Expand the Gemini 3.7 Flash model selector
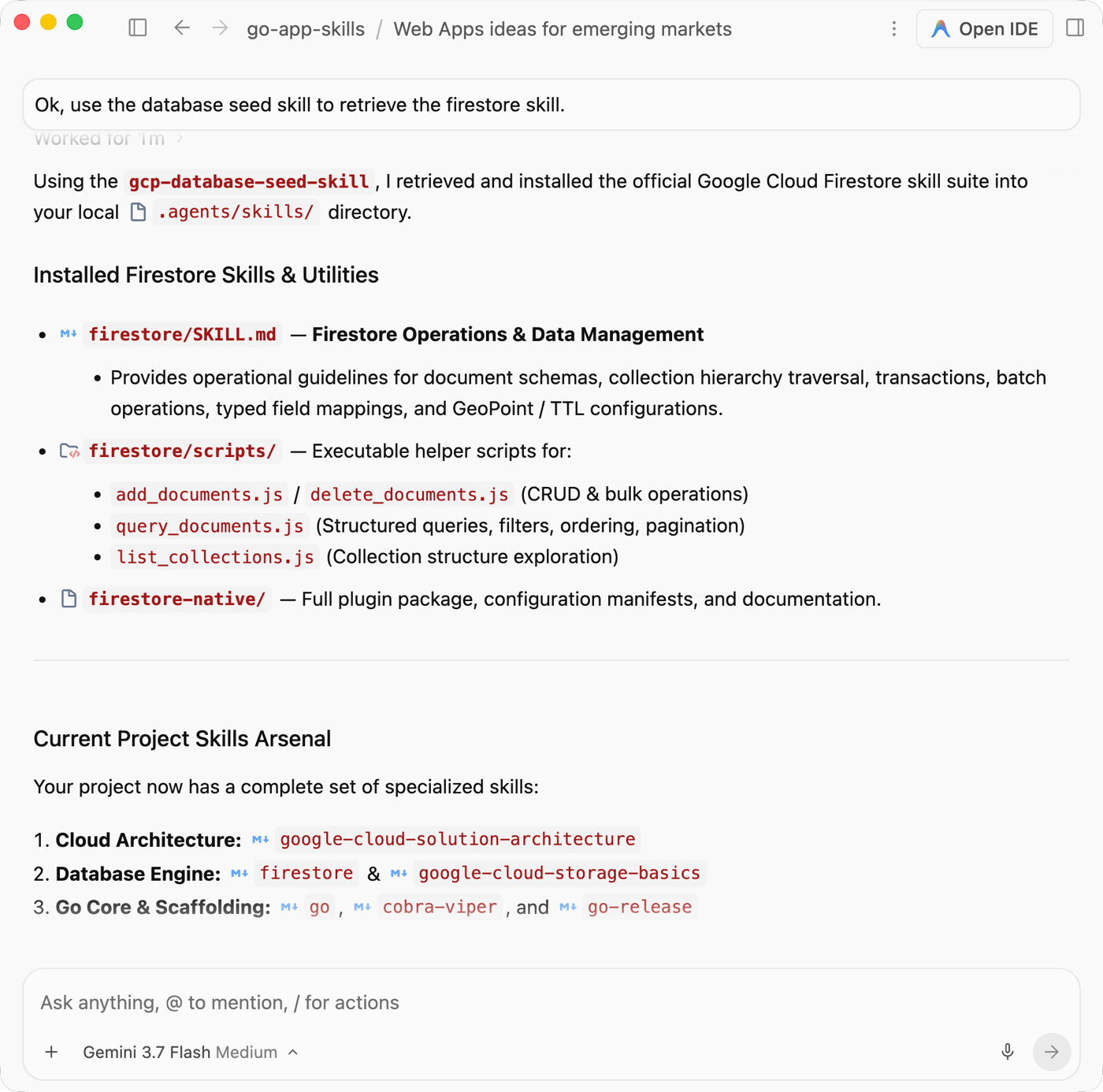 (191, 1053)
